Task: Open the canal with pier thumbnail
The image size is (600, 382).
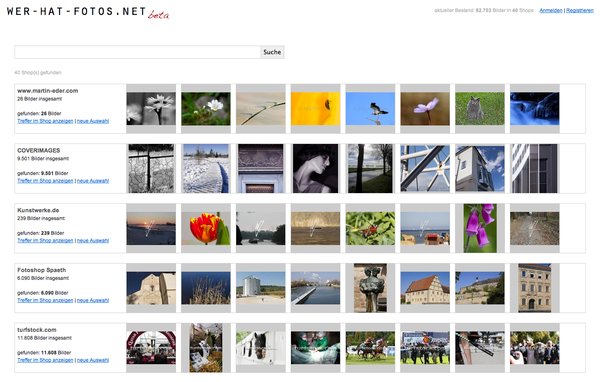Action: pyautogui.click(x=315, y=288)
